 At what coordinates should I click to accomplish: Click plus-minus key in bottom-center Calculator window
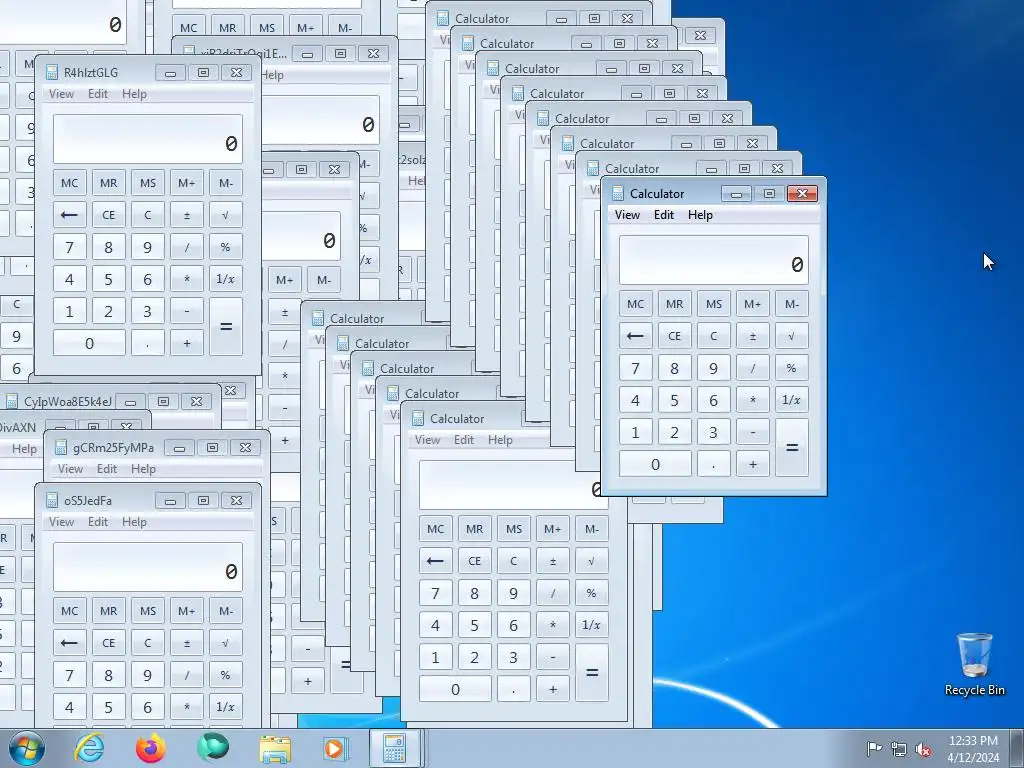coord(552,561)
